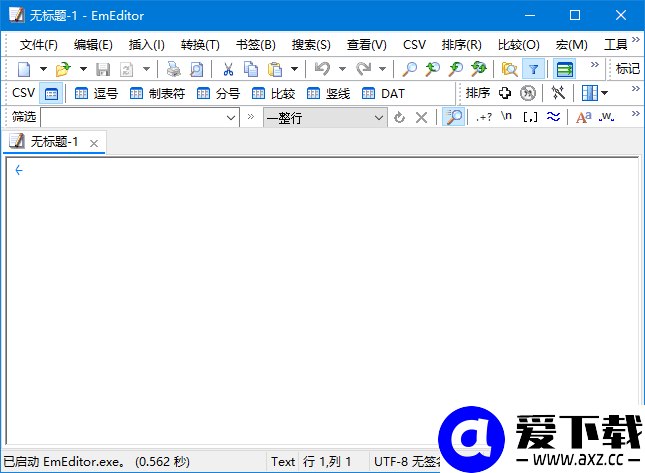Click 行 1,列 1 in status bar

pyautogui.click(x=327, y=462)
